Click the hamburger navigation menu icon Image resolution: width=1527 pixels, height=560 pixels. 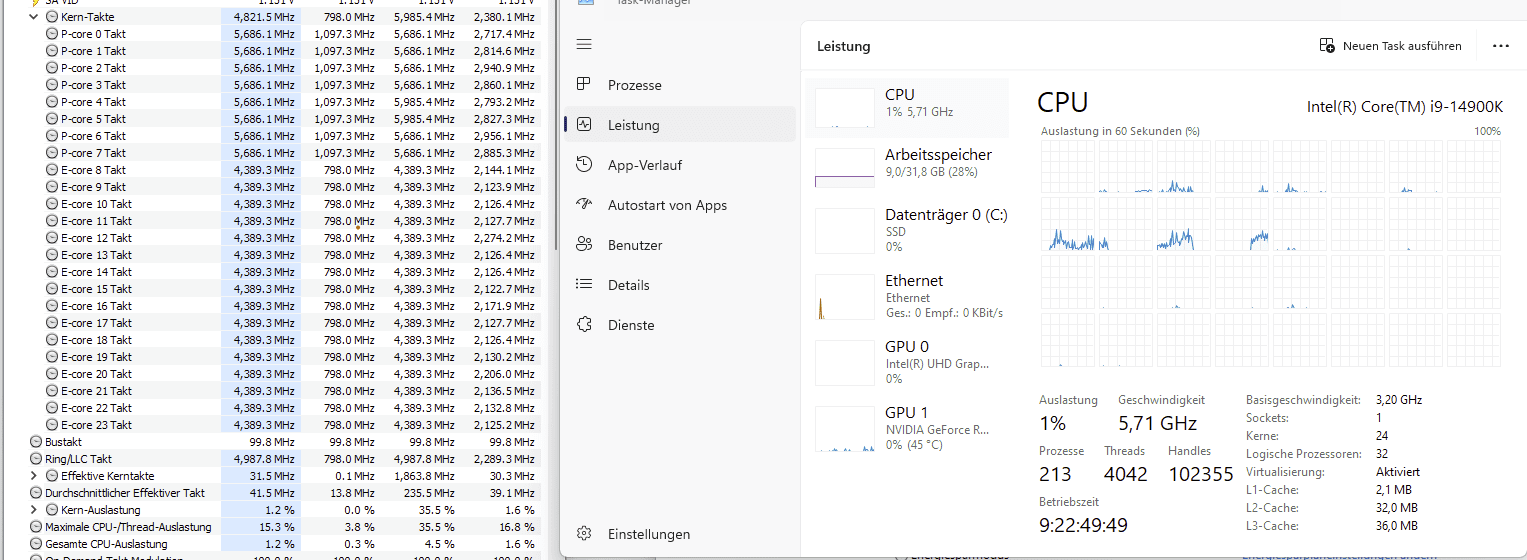[585, 45]
